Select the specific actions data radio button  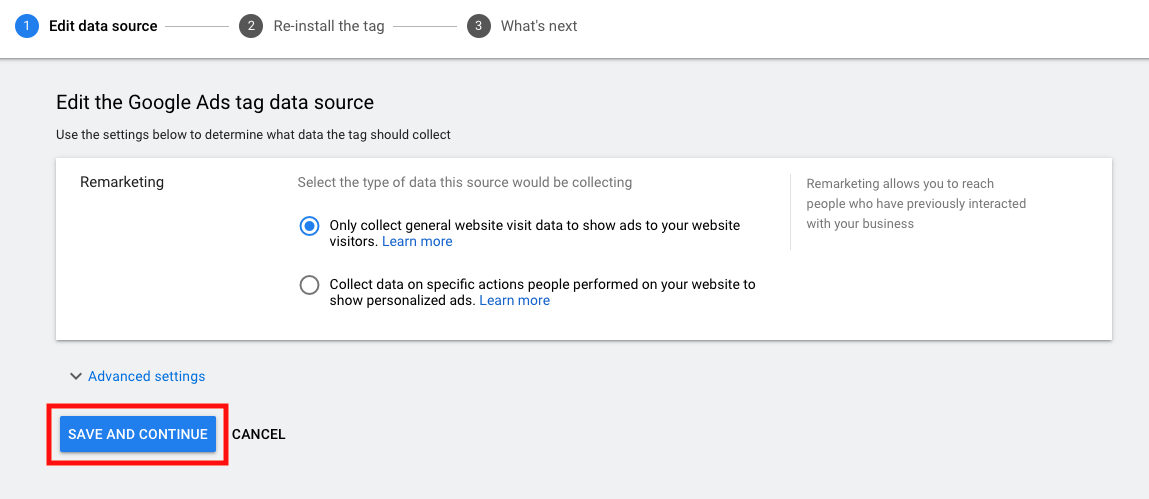pos(310,285)
